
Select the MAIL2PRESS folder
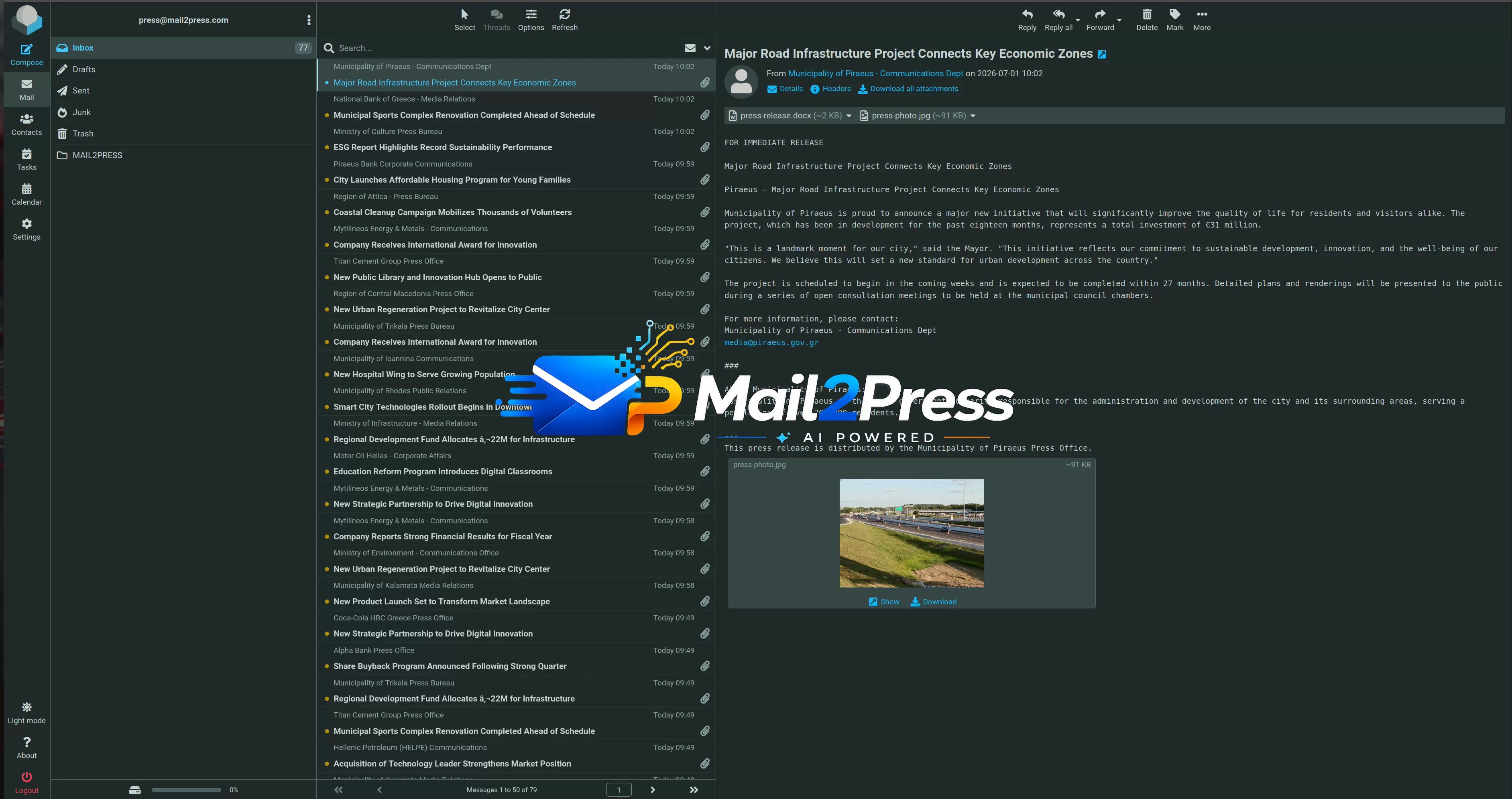pyautogui.click(x=183, y=155)
